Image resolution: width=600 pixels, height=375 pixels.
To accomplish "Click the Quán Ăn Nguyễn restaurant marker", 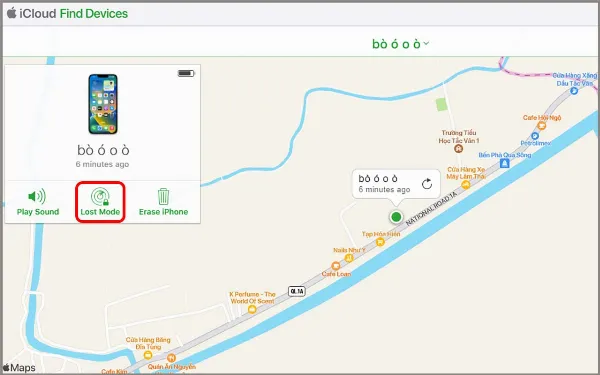I will (x=171, y=358).
